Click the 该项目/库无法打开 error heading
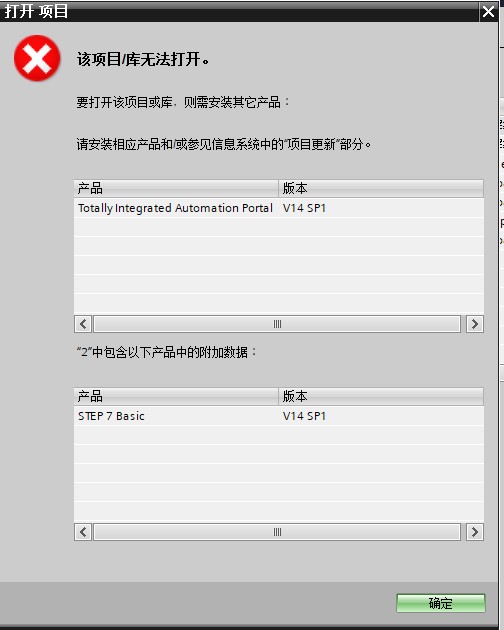This screenshot has width=504, height=630. point(143,59)
